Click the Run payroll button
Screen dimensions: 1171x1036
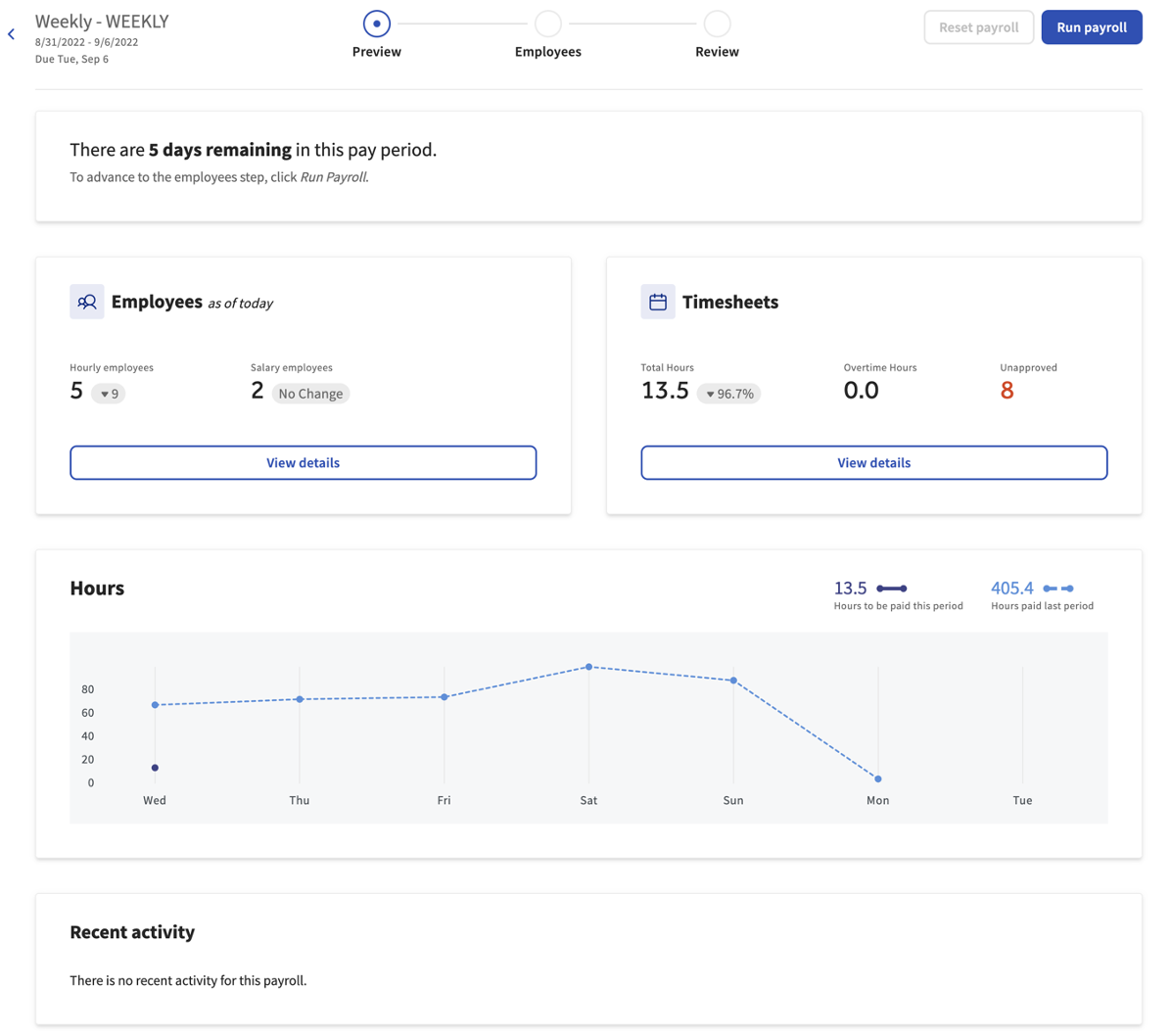(1091, 26)
